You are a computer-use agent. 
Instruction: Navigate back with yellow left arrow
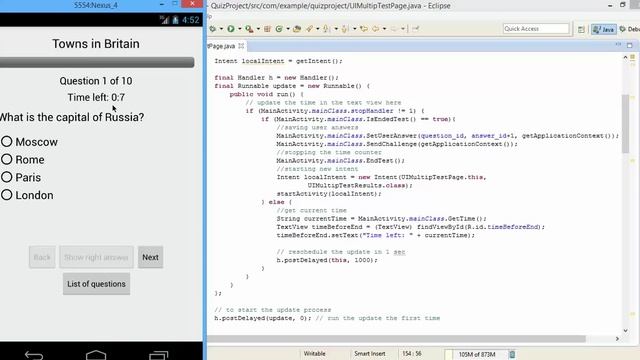click(x=376, y=29)
